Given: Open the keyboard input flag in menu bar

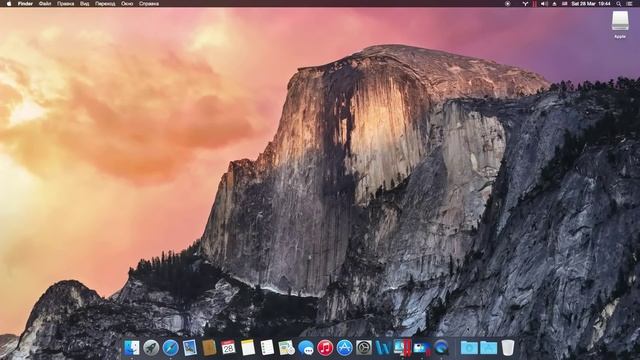Looking at the screenshot, I should pos(565,4).
